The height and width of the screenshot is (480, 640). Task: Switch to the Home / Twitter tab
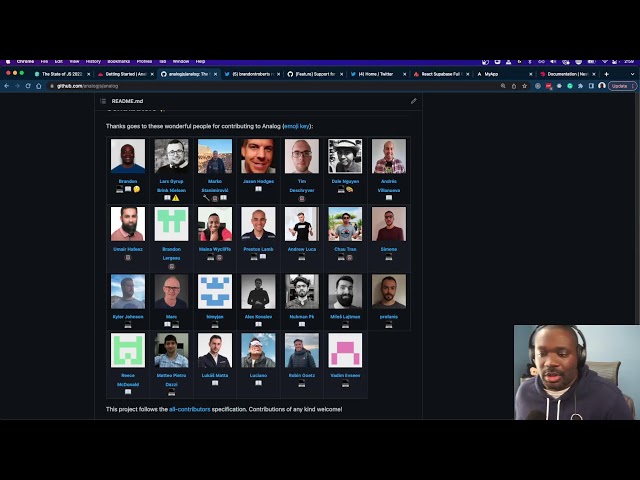[x=376, y=74]
